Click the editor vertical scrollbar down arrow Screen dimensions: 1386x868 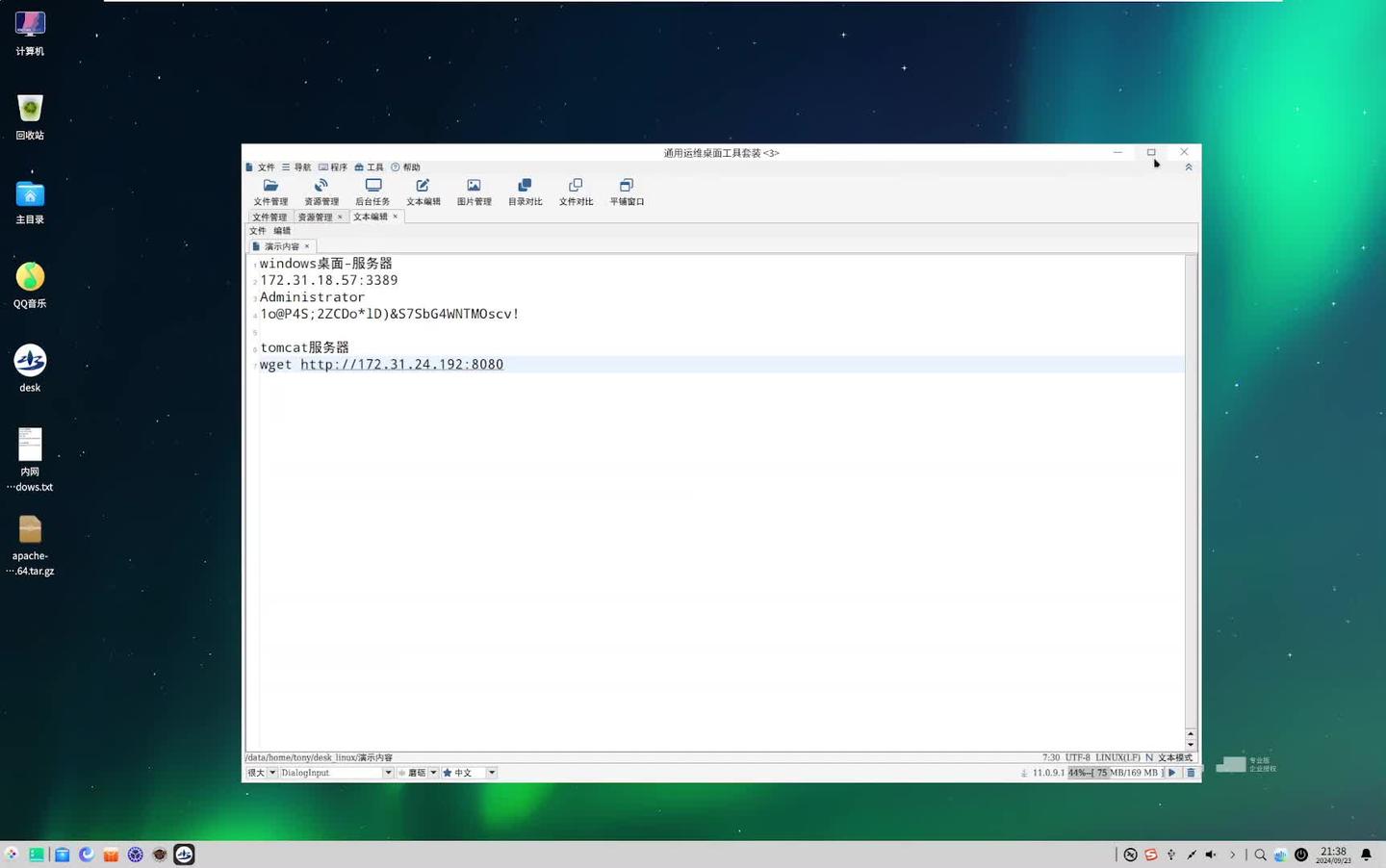pos(1191,745)
